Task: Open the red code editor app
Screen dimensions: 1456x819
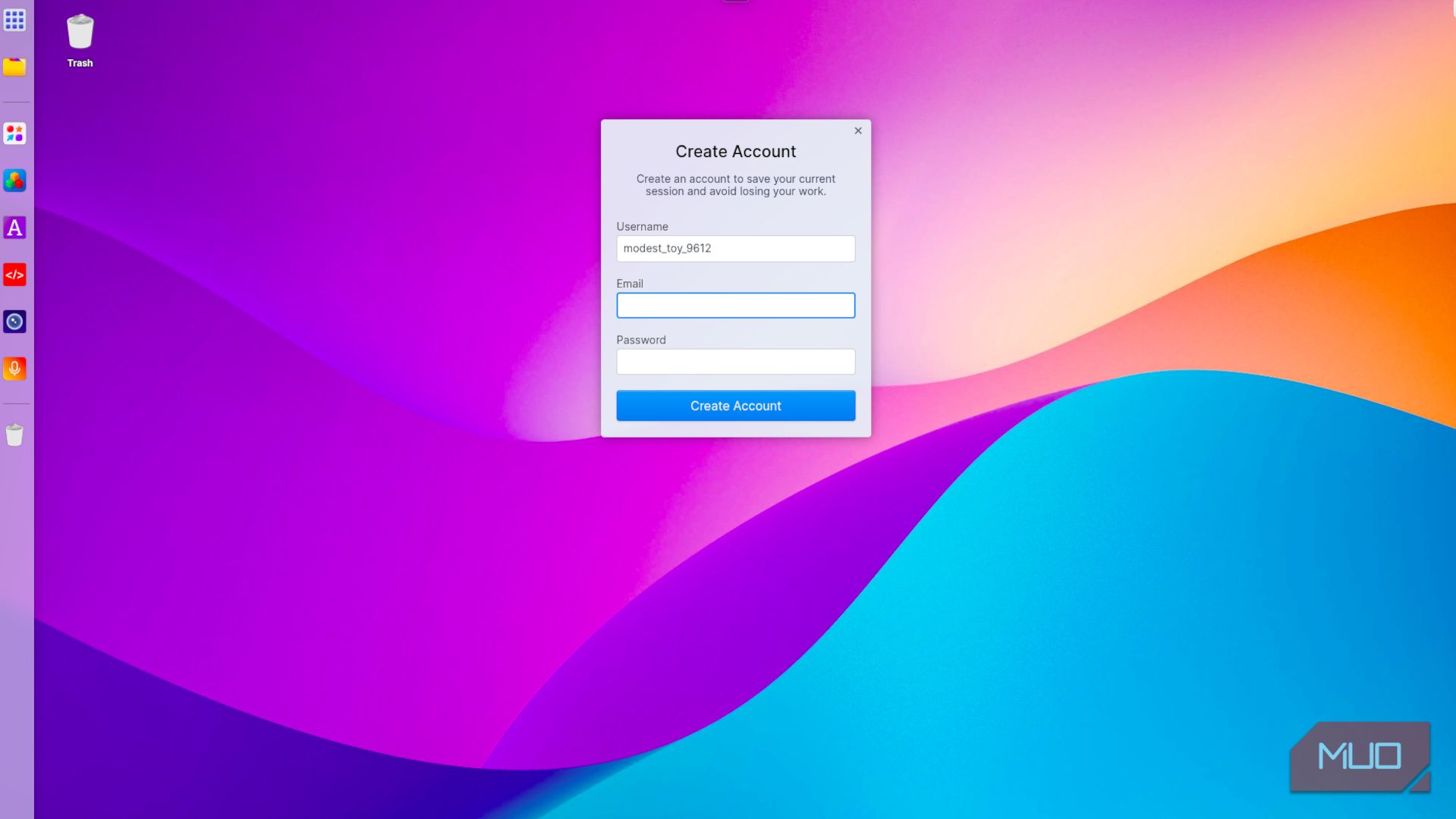Action: coord(14,275)
